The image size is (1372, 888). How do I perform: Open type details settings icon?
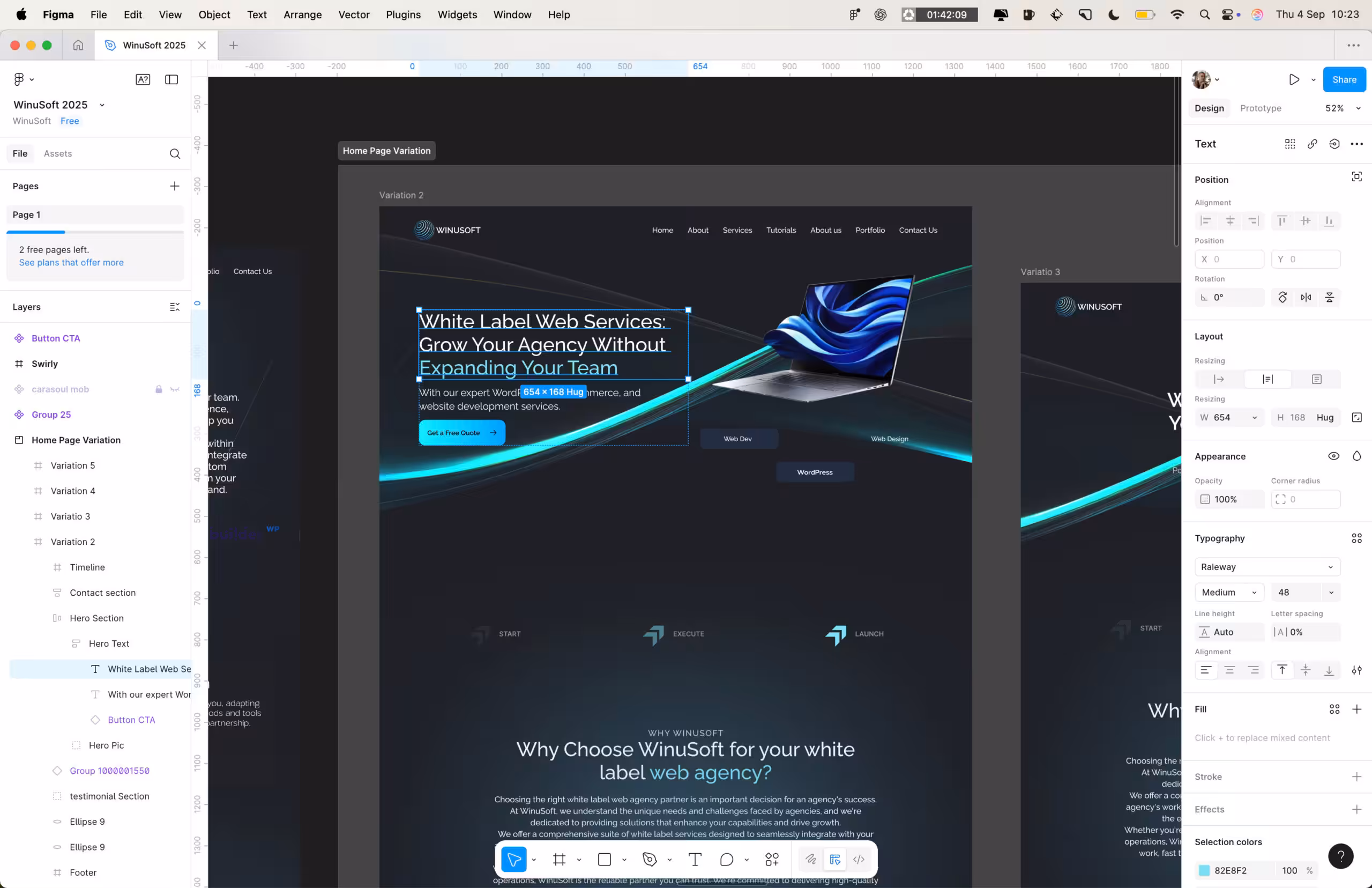(x=1357, y=670)
